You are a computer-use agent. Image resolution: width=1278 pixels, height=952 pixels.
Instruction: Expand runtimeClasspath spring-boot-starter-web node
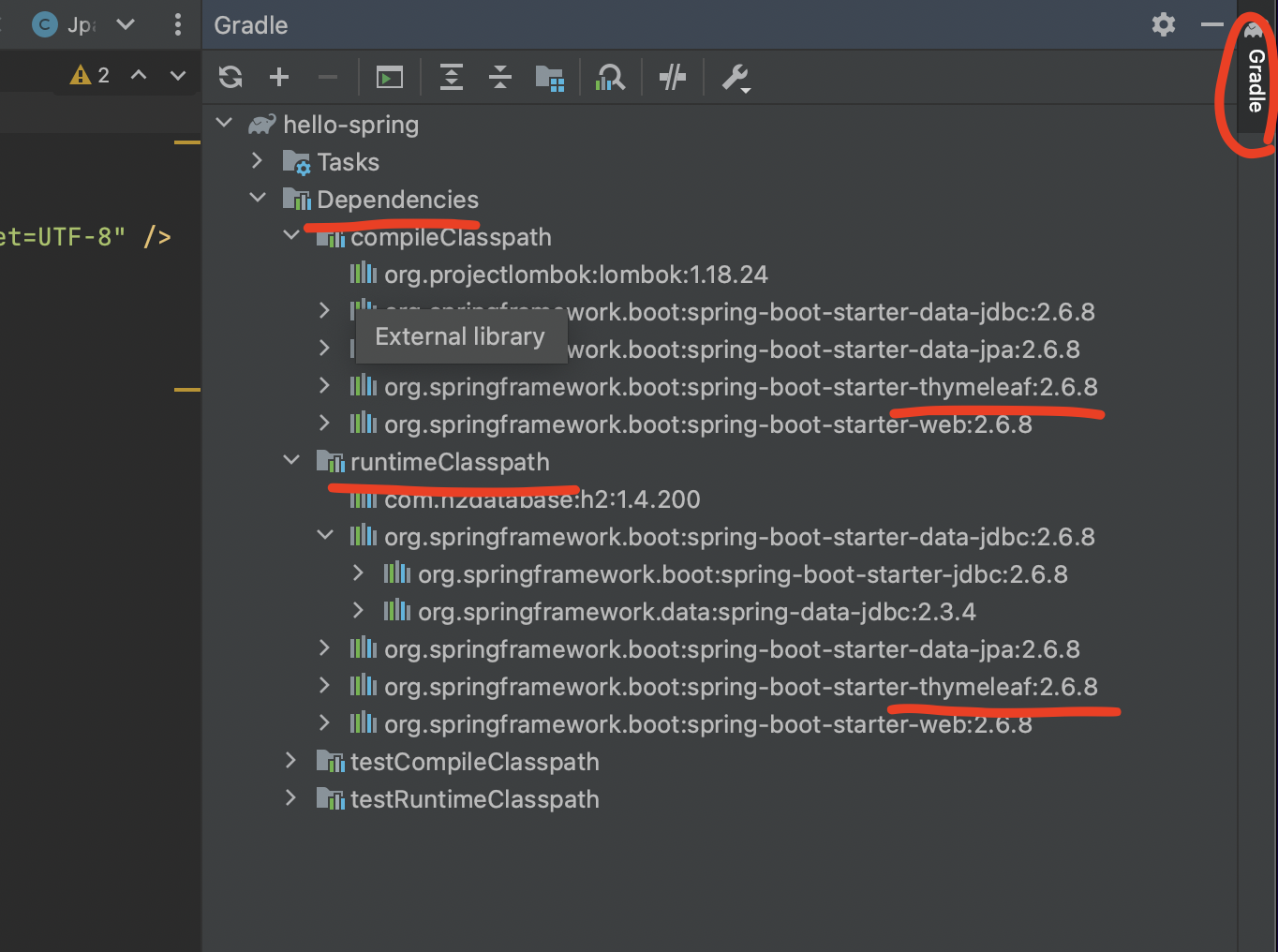coord(325,722)
